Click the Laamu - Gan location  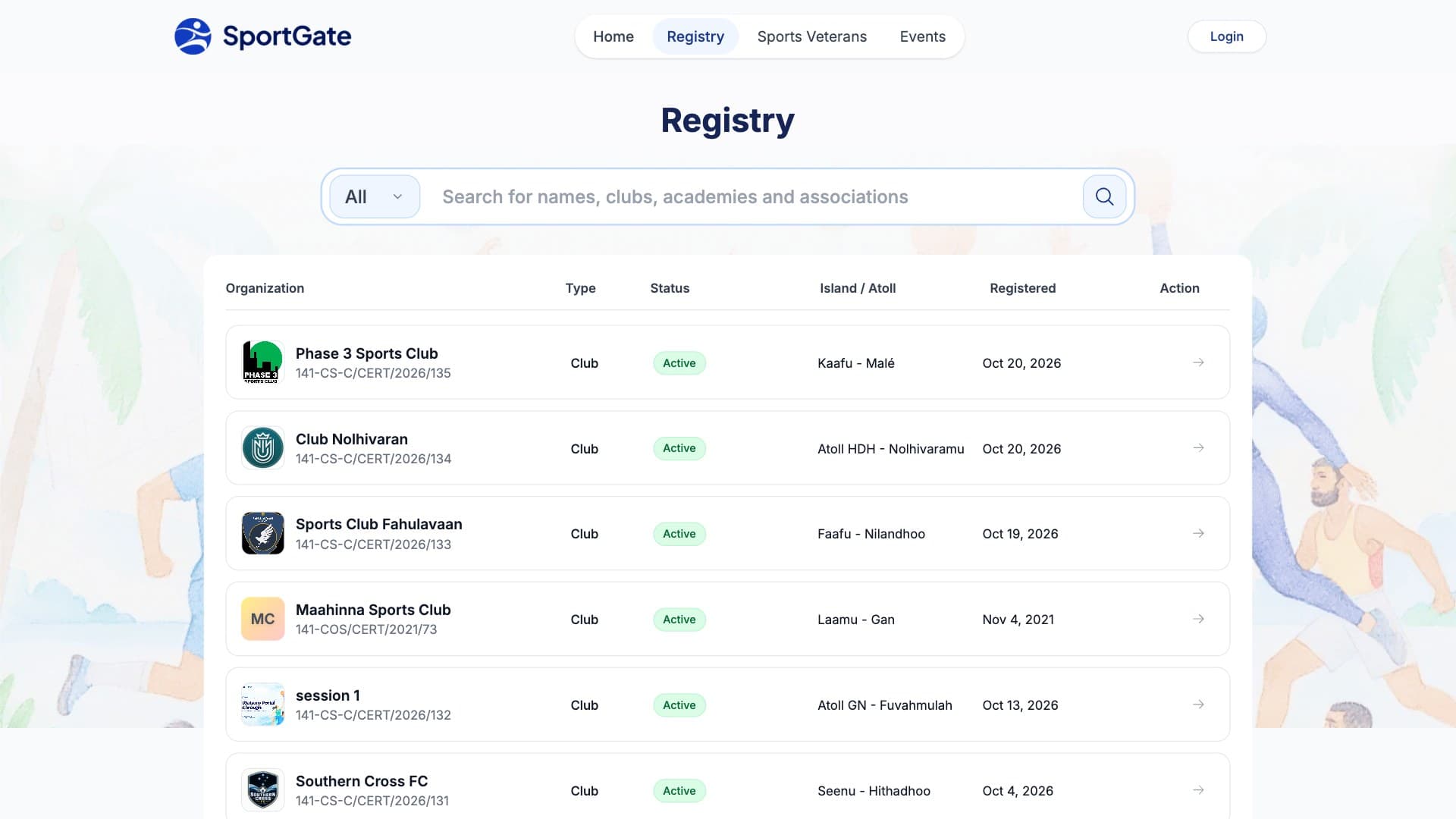point(856,620)
